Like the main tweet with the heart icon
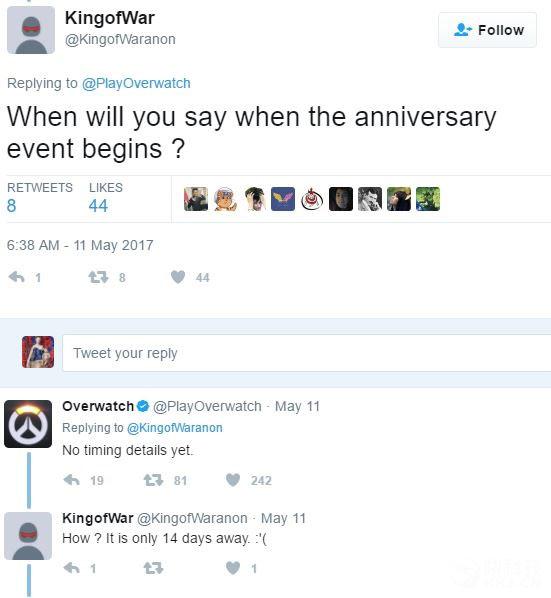Image resolution: width=551 pixels, height=598 pixels. point(178,277)
